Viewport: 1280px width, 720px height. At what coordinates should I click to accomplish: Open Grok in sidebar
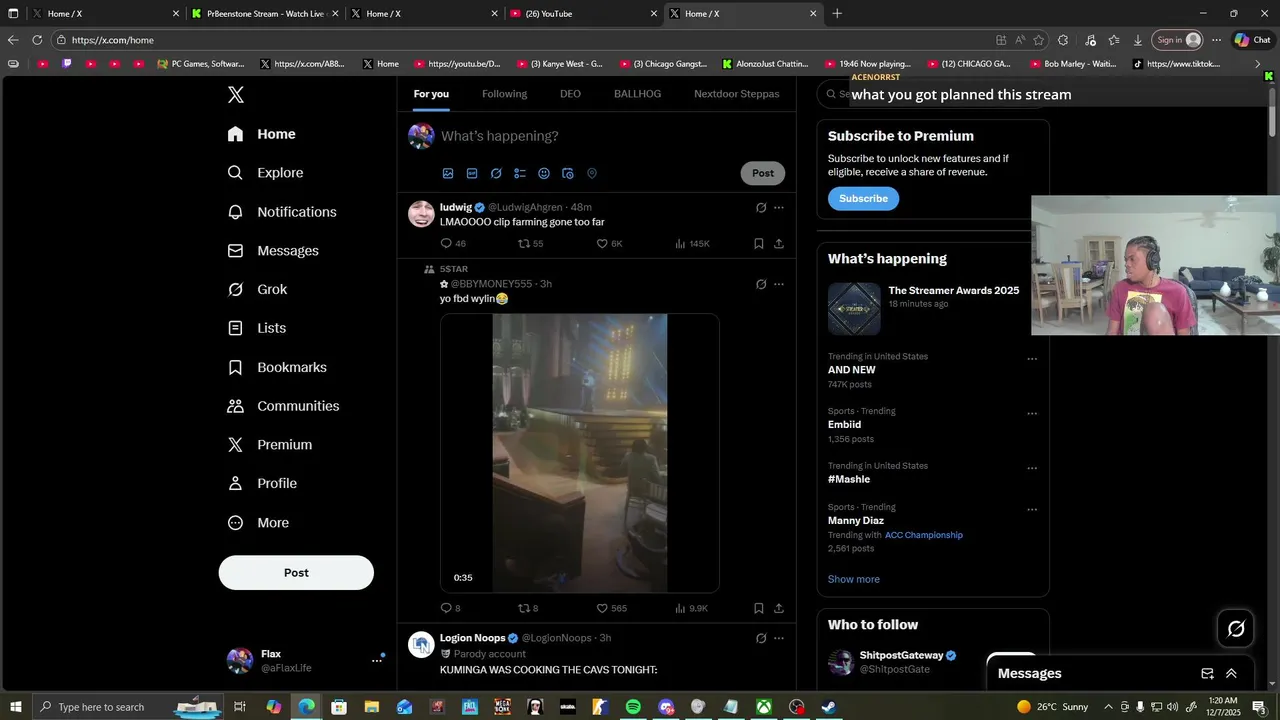click(x=258, y=289)
